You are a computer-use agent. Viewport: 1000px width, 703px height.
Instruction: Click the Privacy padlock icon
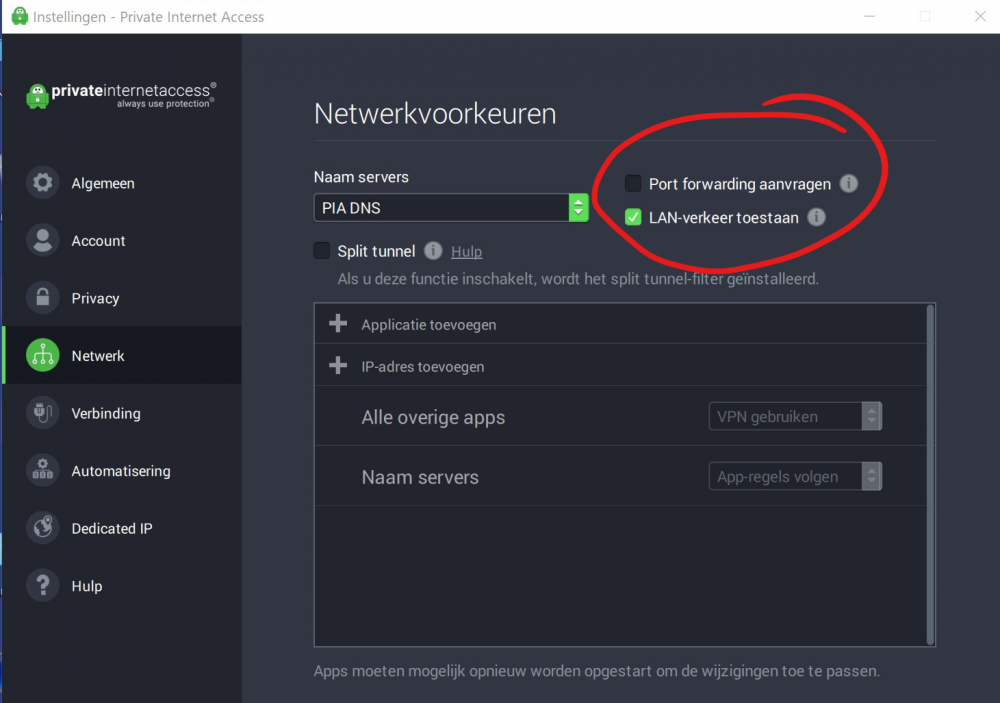click(x=42, y=298)
